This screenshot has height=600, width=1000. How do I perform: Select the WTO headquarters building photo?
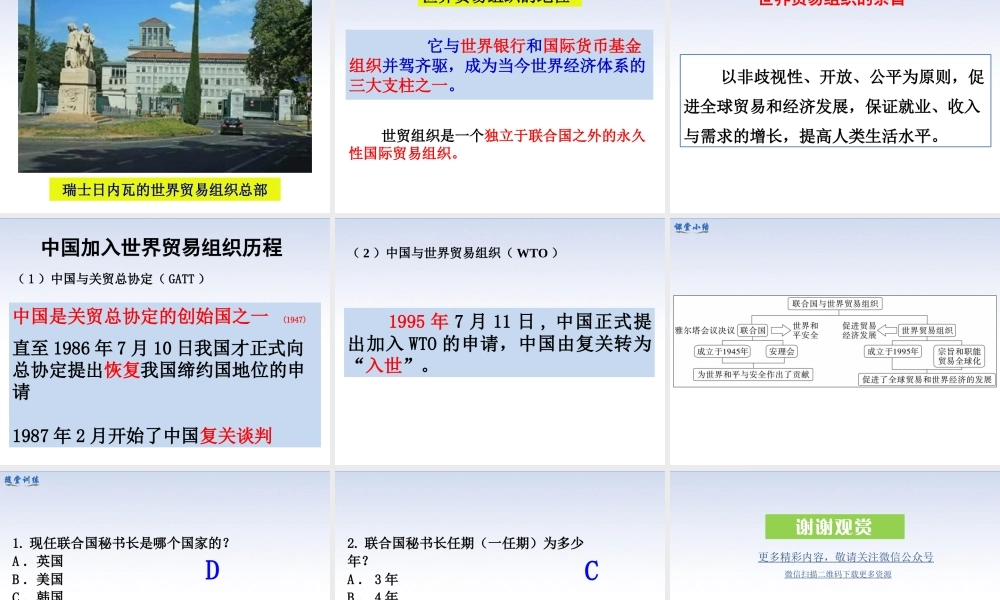click(x=165, y=85)
